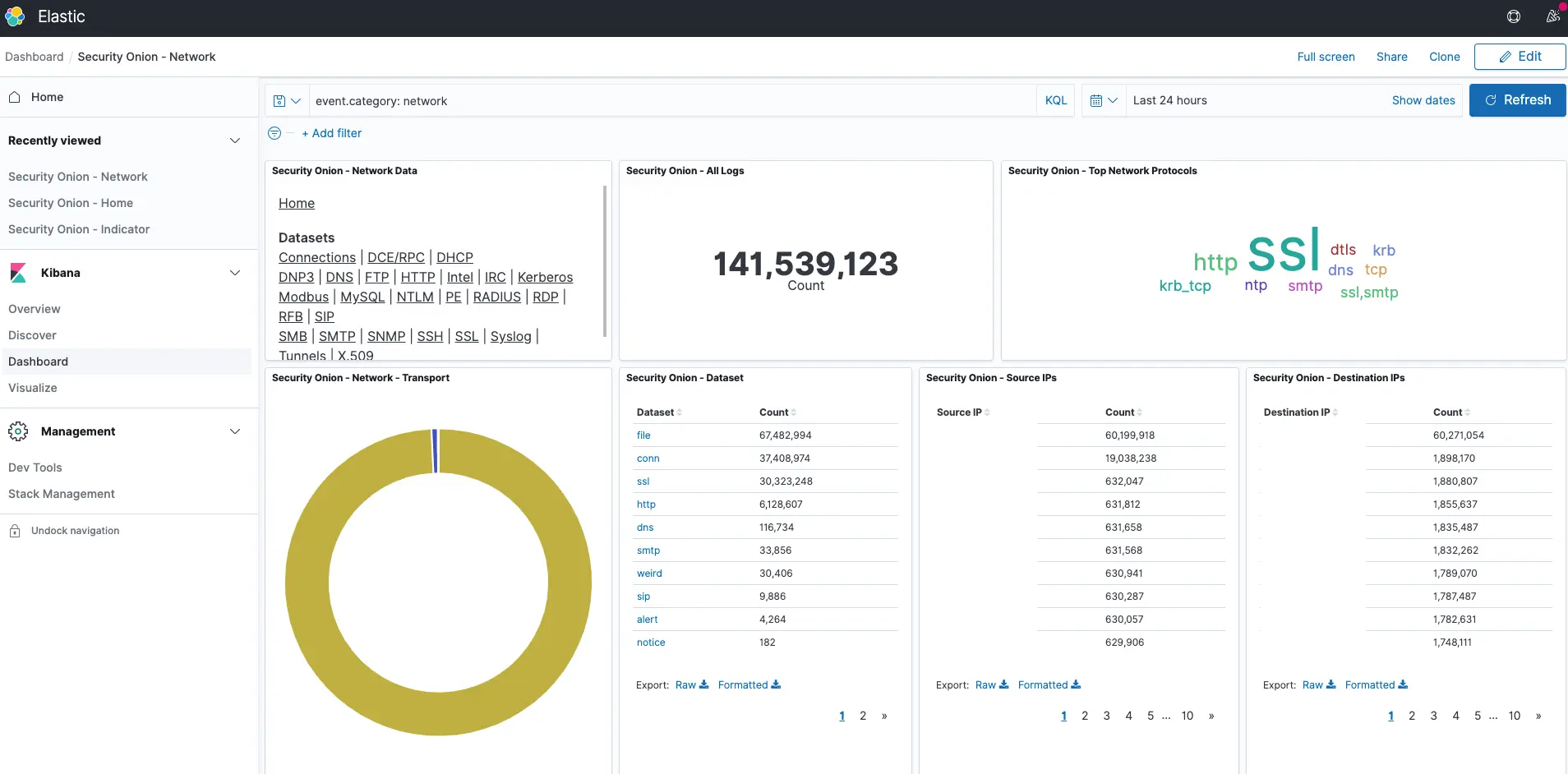Click the Home icon in the sidebar
This screenshot has width=1568, height=774.
pos(15,97)
